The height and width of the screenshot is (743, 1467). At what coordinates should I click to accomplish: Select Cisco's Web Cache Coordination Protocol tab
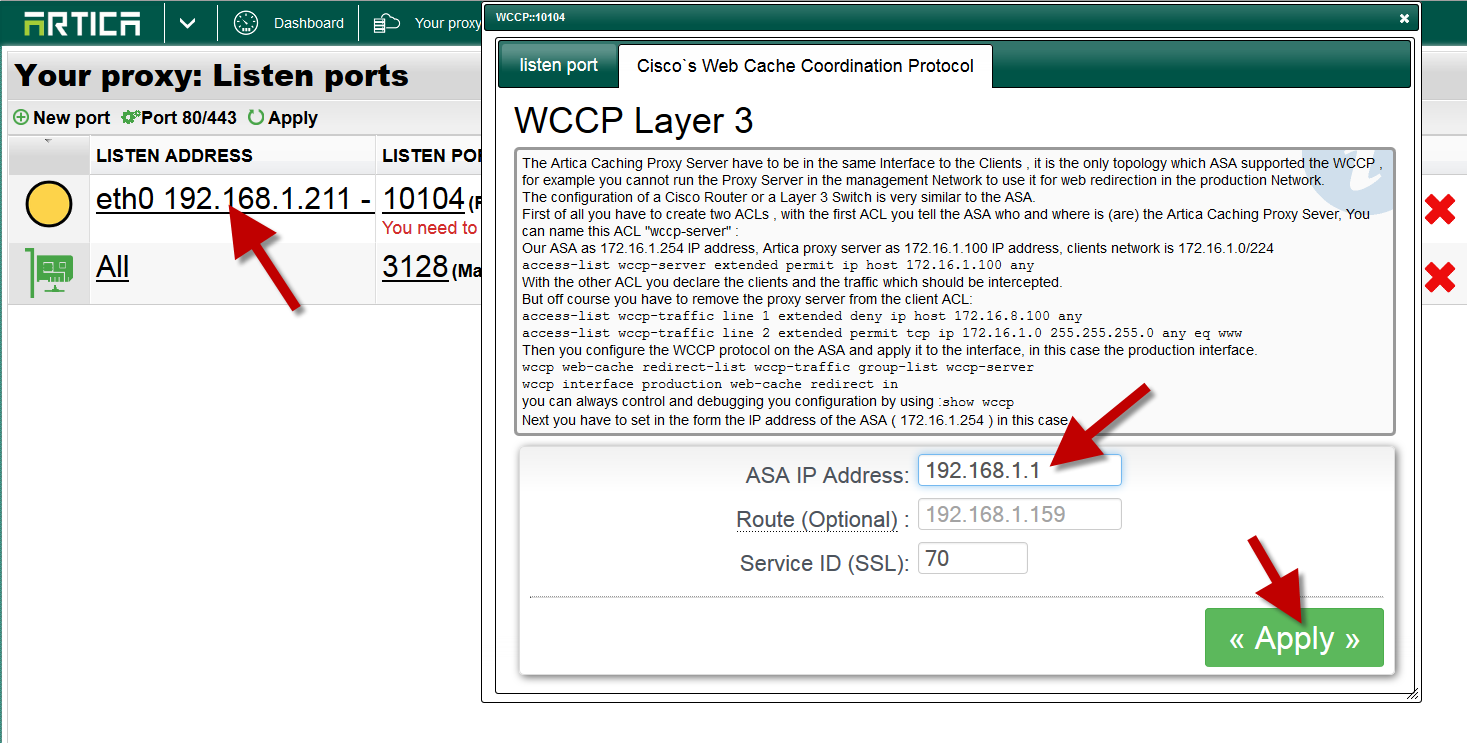coord(805,66)
